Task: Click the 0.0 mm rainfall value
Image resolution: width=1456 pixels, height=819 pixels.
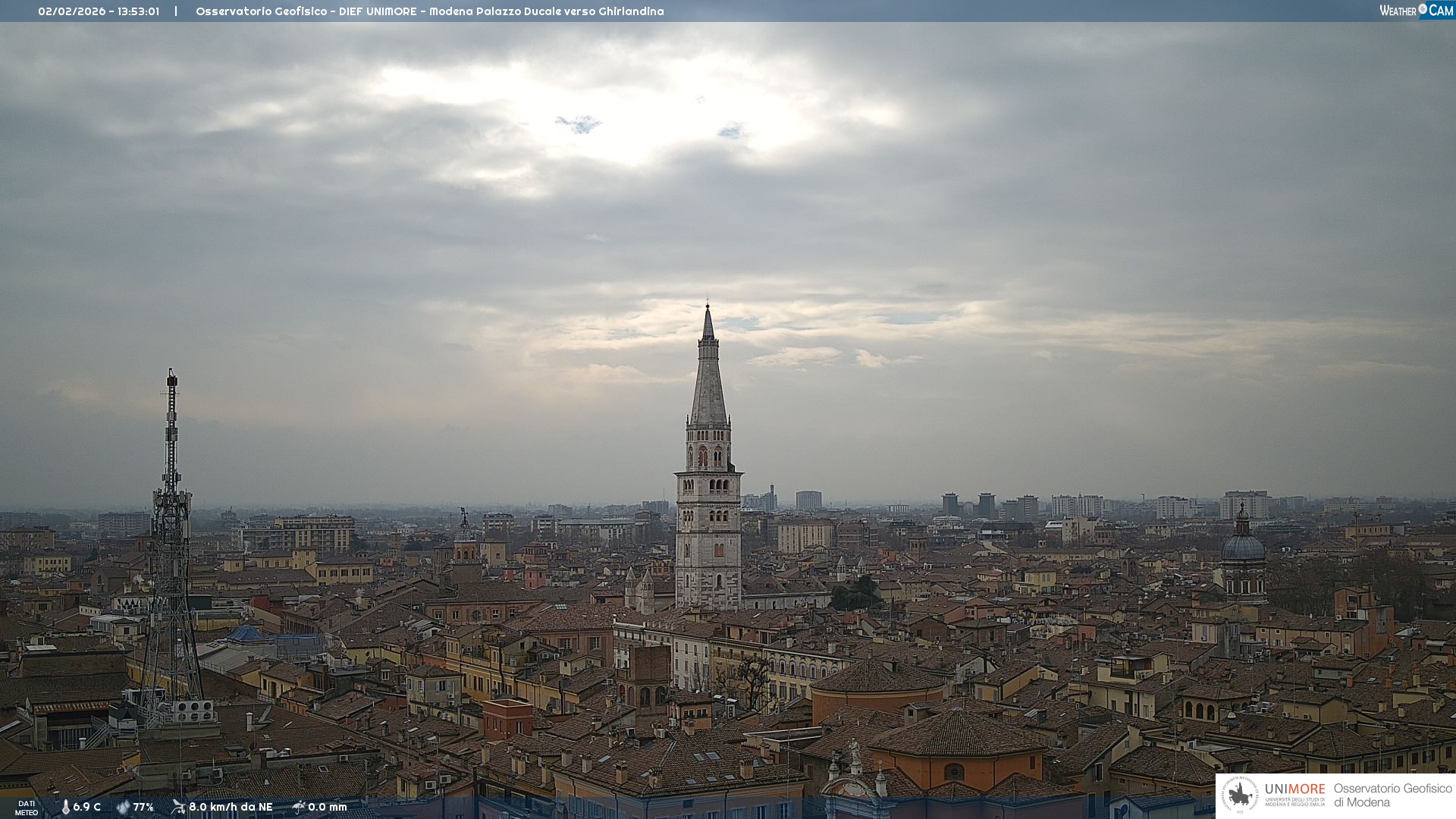Action: click(327, 807)
